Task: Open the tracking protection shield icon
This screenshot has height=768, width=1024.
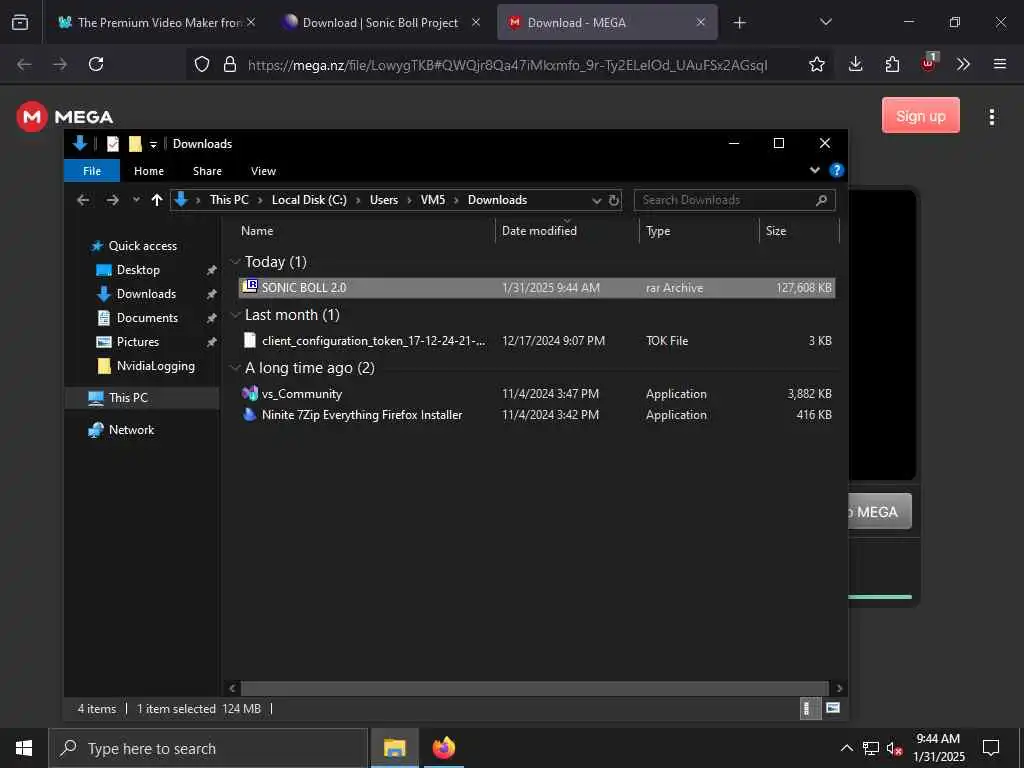Action: 202,64
